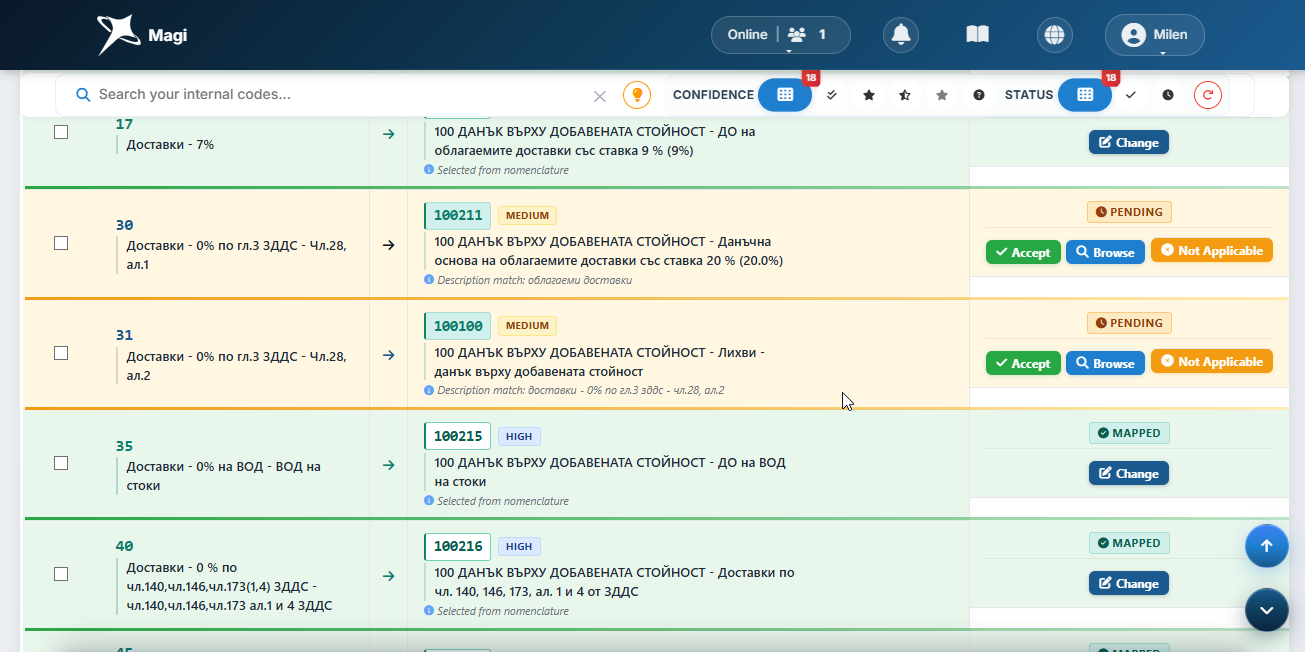Expand the Online users dropdown

781,35
